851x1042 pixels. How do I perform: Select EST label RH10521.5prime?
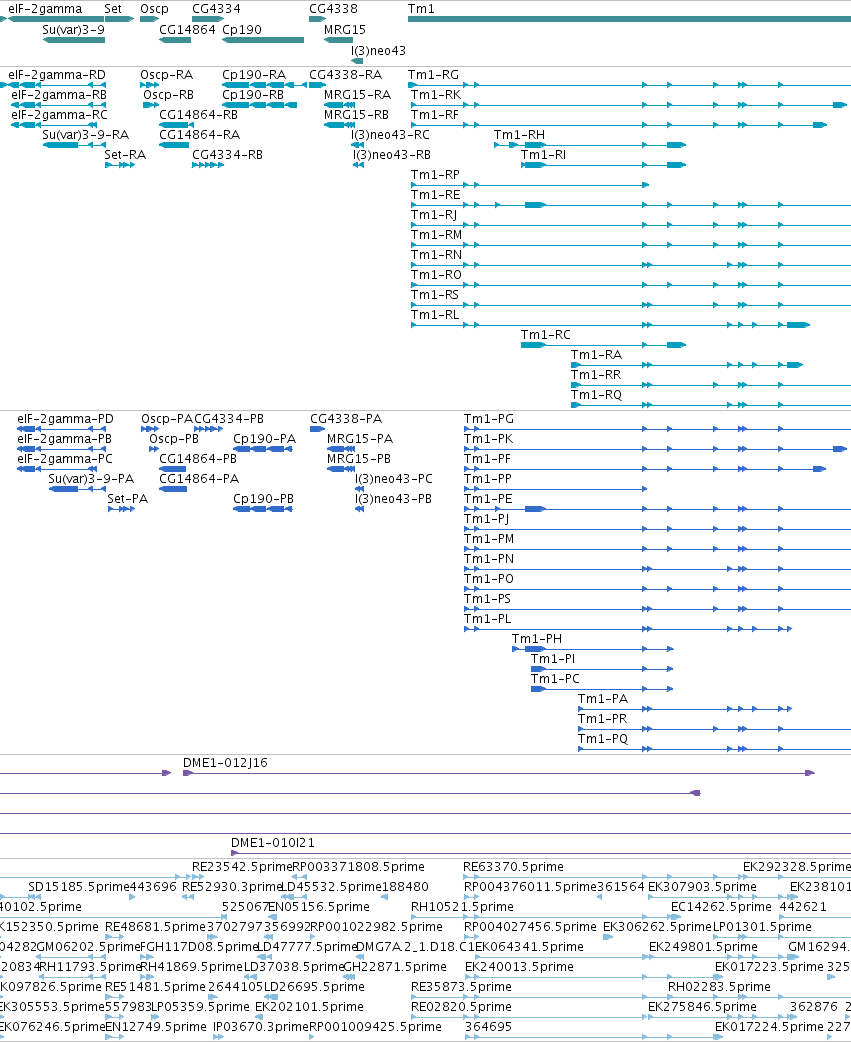[x=462, y=906]
